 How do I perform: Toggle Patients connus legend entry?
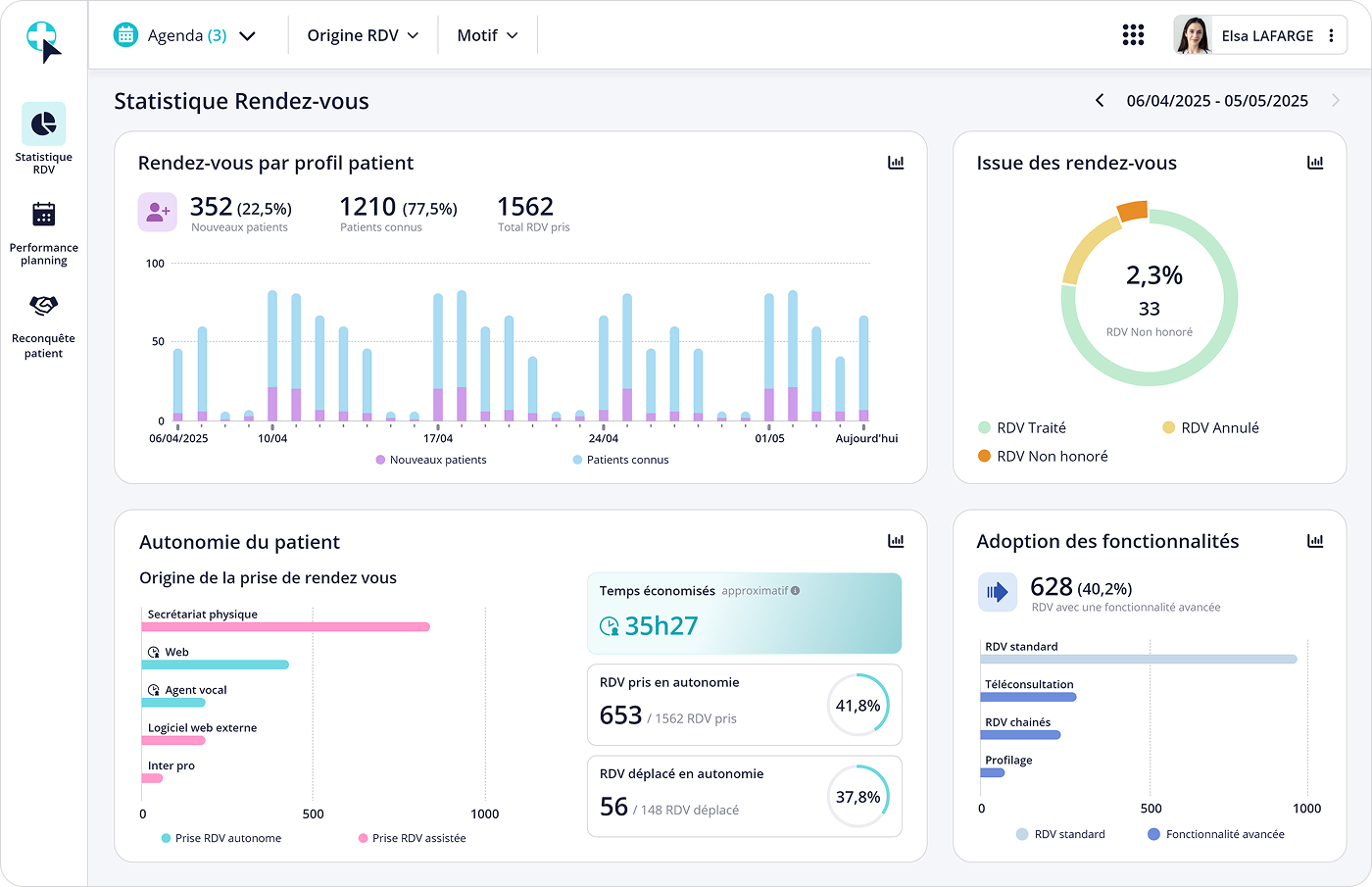tap(620, 460)
